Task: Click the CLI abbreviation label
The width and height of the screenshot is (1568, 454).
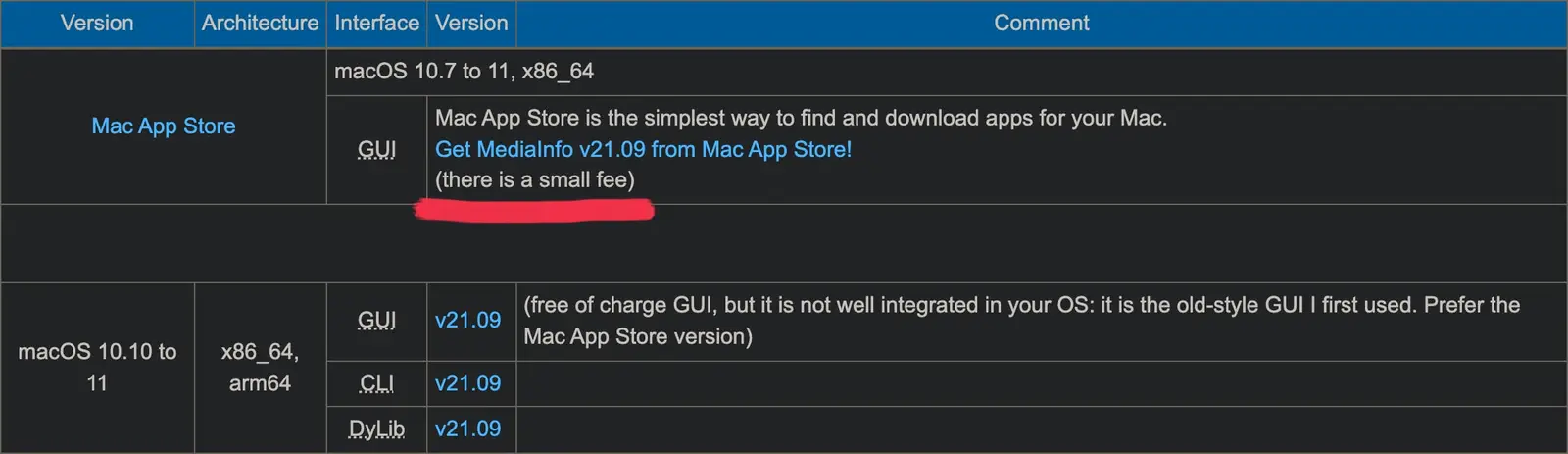Action: 376,383
